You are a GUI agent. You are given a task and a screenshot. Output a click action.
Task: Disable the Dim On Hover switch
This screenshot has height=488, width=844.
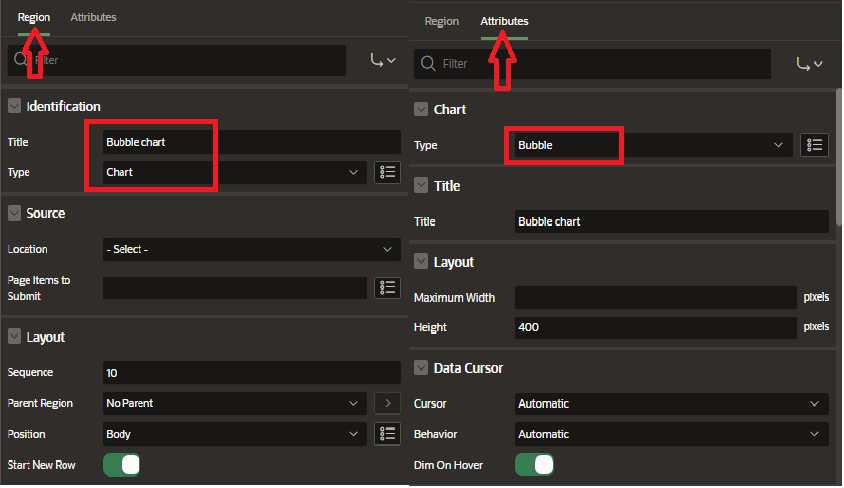click(x=534, y=465)
